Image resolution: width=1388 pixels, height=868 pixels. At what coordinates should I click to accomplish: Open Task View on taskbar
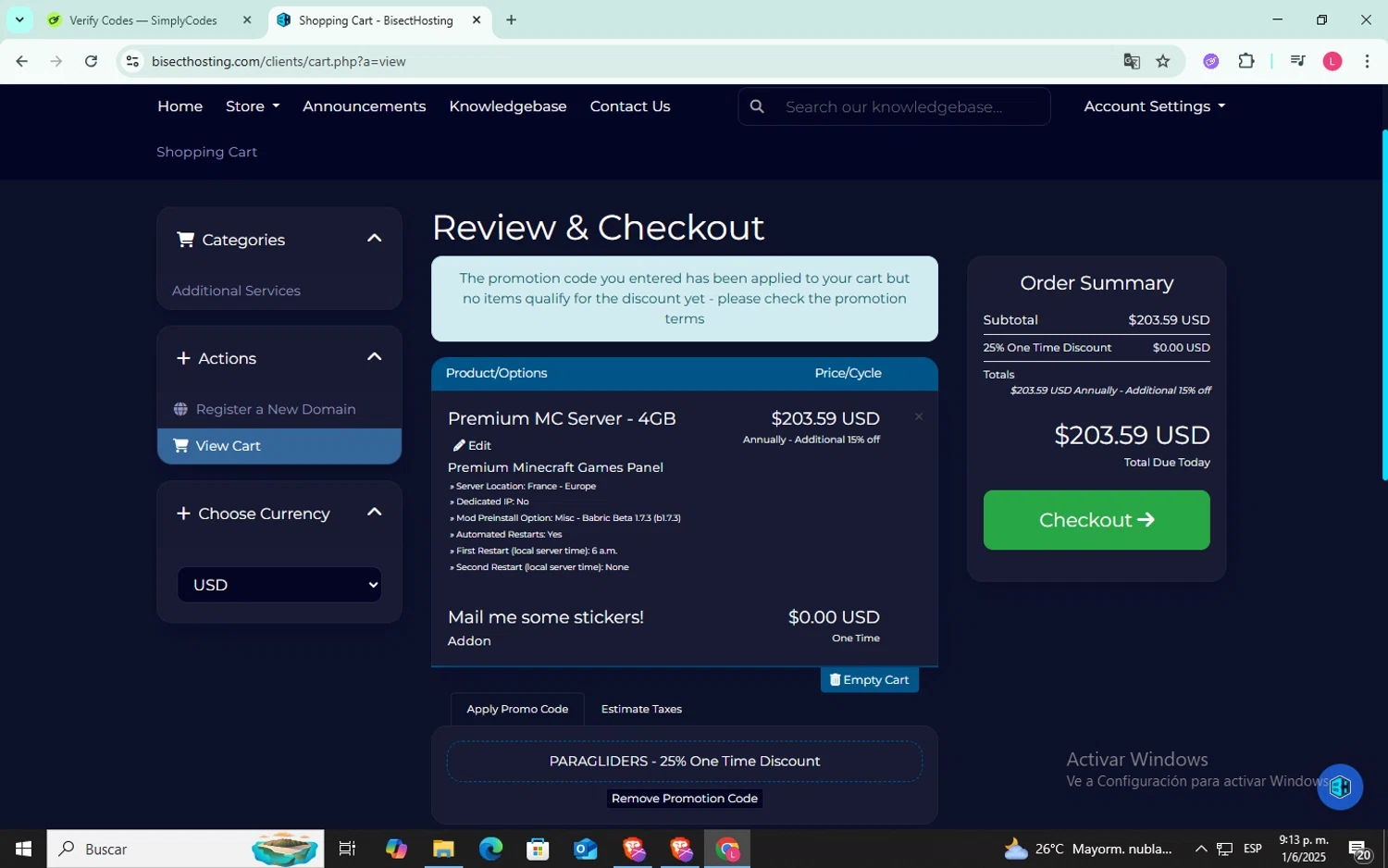pyautogui.click(x=347, y=849)
